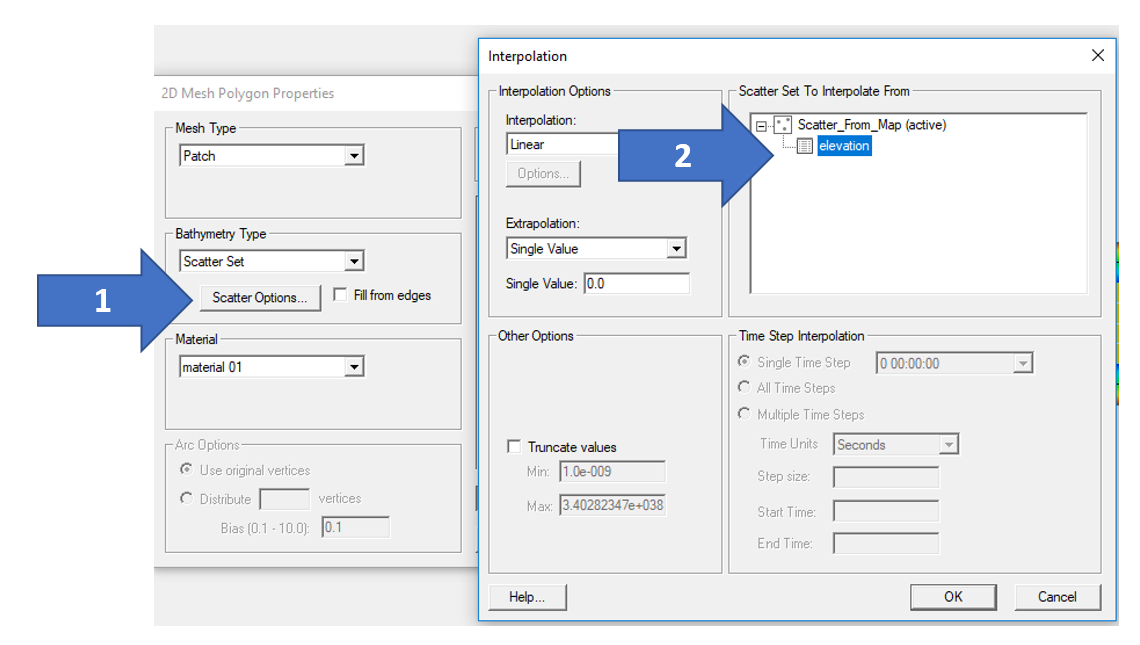This screenshot has height=645, width=1140.
Task: Click the Start Time input field
Action: [886, 511]
